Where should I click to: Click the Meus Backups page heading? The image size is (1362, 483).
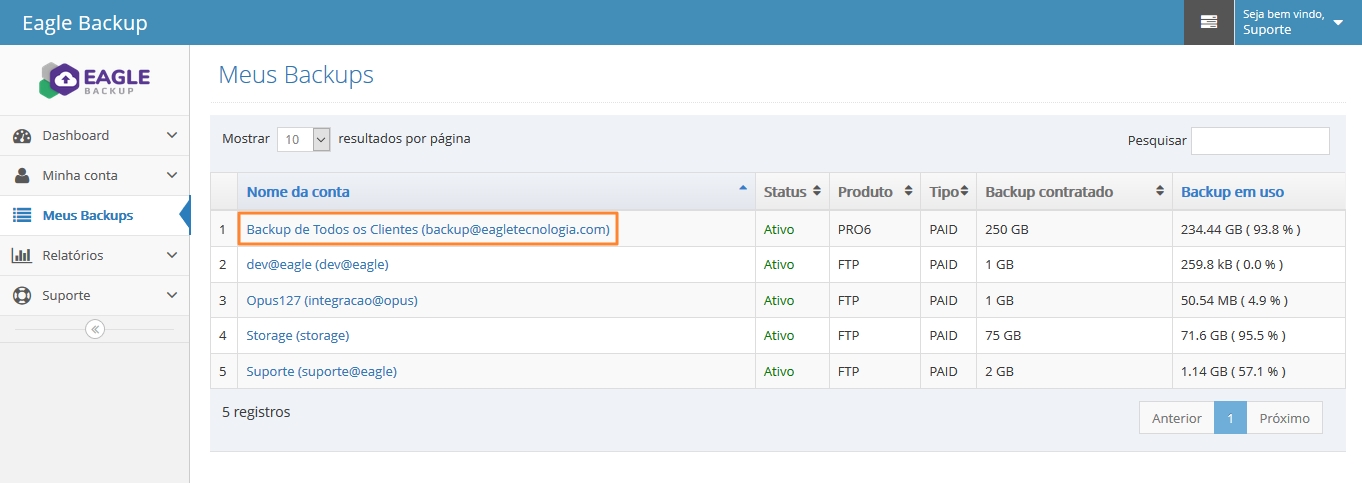pyautogui.click(x=296, y=75)
